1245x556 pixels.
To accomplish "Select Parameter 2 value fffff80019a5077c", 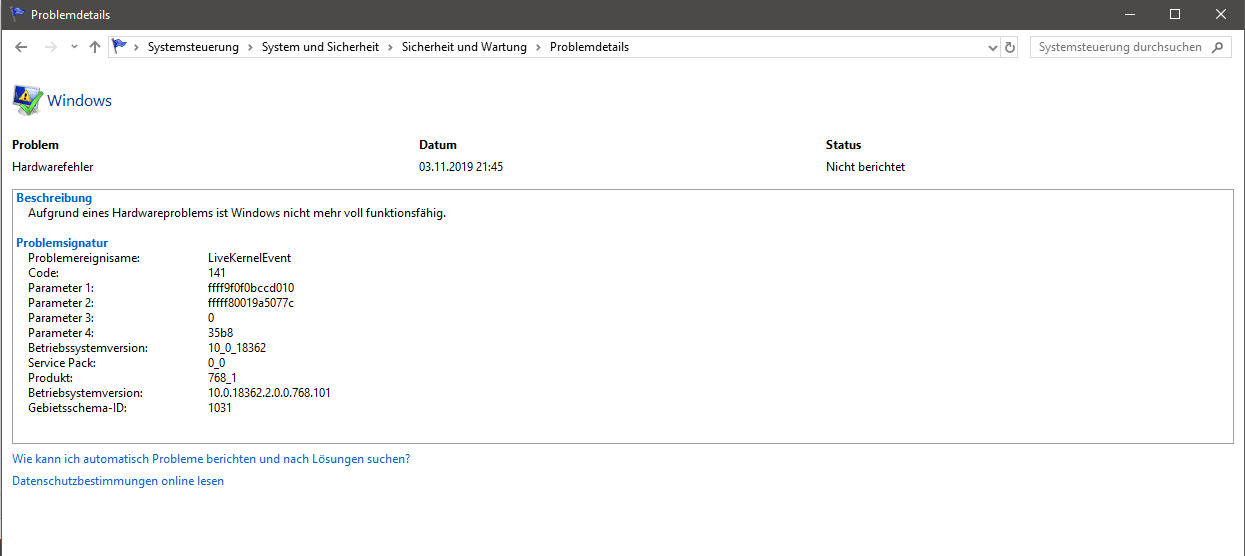I will click(251, 303).
